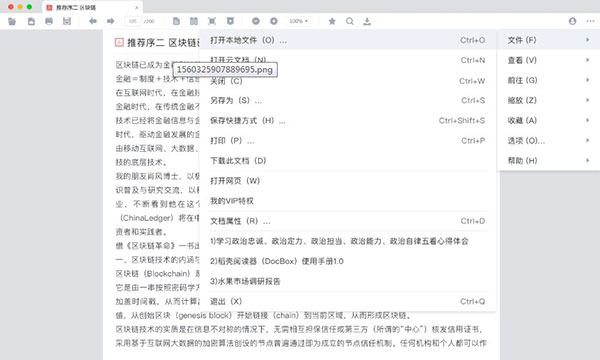Go to the previous page with the left arrow
The width and height of the screenshot is (600, 360).
click(x=93, y=21)
